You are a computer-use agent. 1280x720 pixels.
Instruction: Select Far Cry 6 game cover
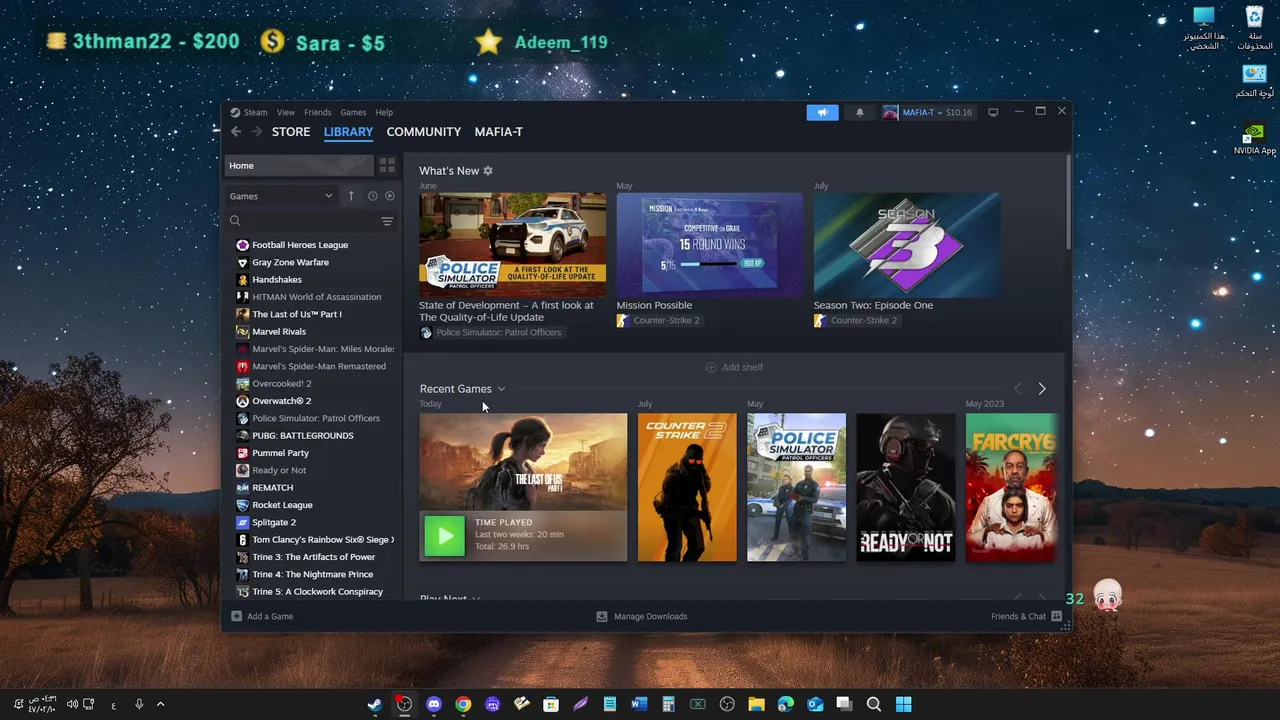1012,487
